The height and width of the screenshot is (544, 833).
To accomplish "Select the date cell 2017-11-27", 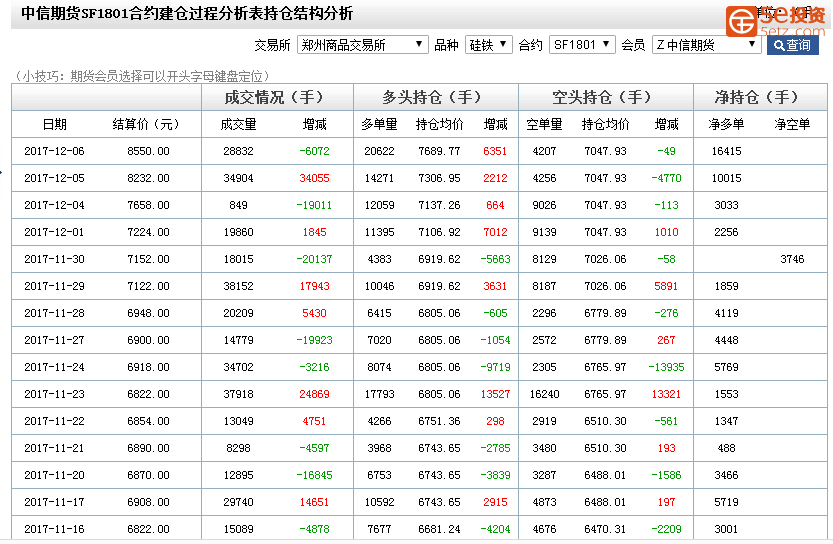I will point(54,340).
